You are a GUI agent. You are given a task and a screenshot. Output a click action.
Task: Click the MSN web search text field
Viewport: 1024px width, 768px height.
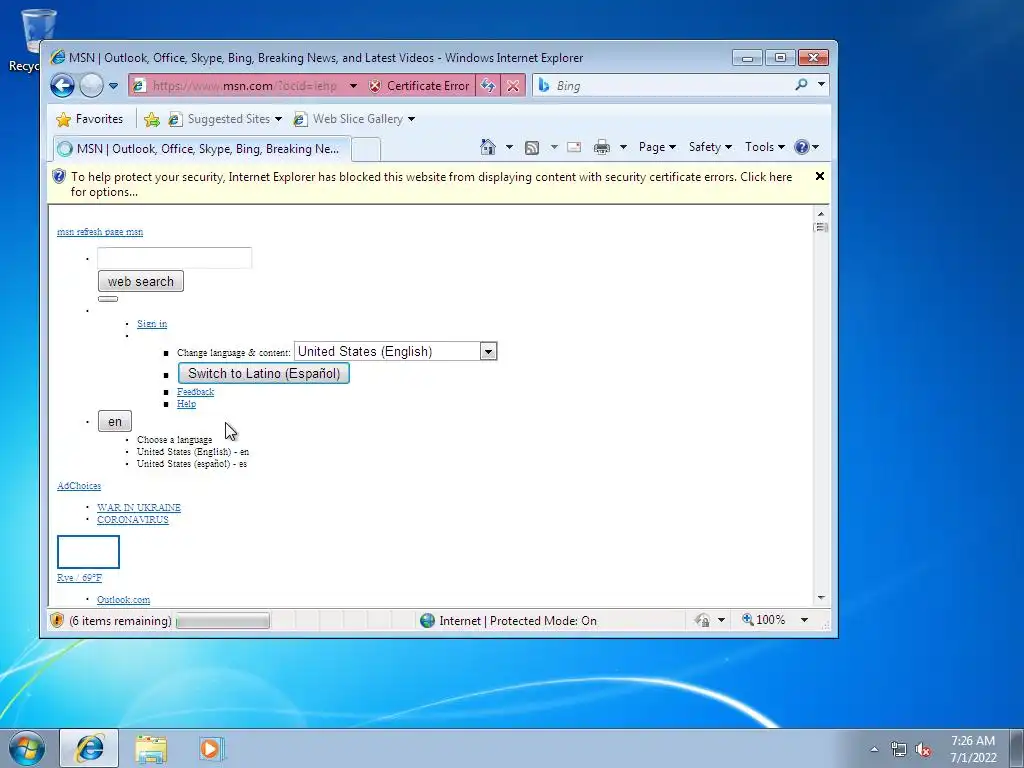174,258
